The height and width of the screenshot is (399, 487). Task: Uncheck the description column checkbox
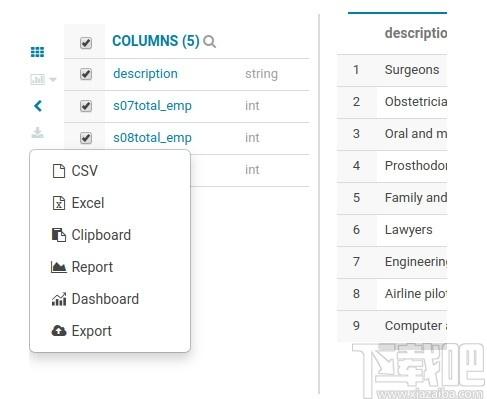pos(86,74)
